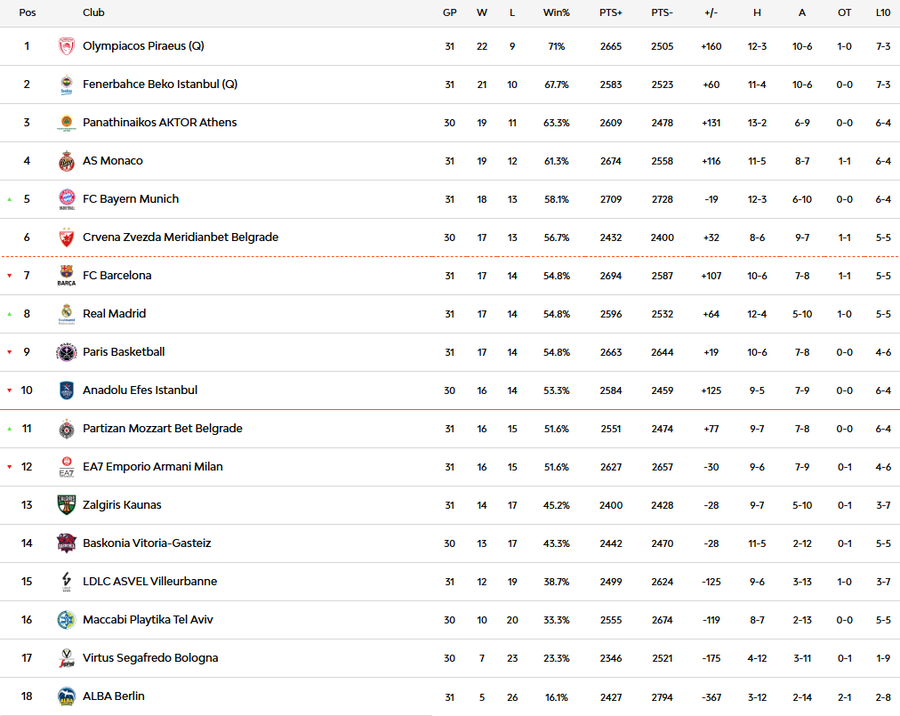Sort table by PTS+ column header
Image resolution: width=900 pixels, height=716 pixels.
pyautogui.click(x=610, y=13)
